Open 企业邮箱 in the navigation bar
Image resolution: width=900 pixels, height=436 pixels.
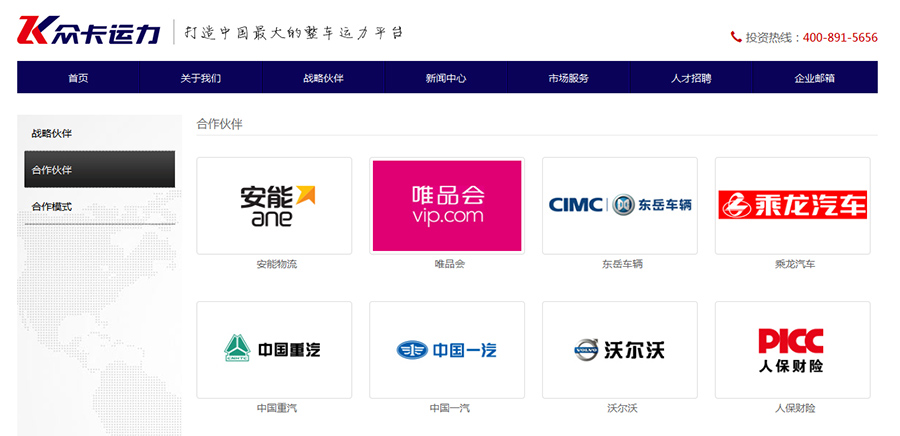(x=814, y=77)
